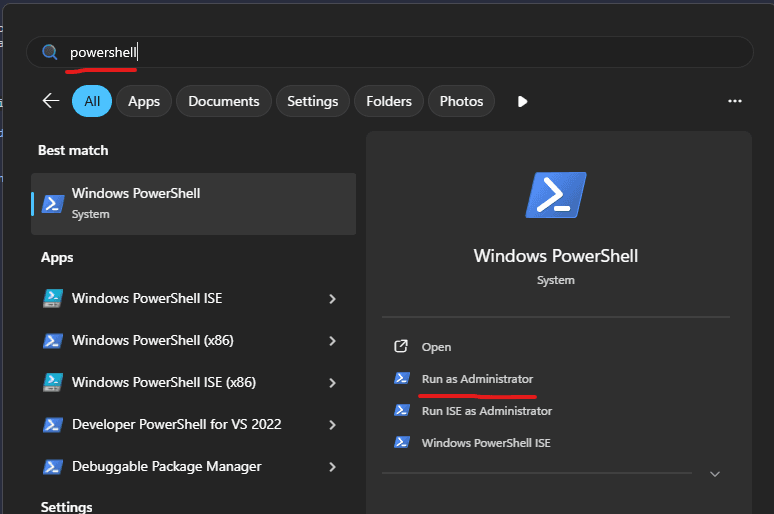Click the Windows PowerShell ISE icon

pos(53,299)
